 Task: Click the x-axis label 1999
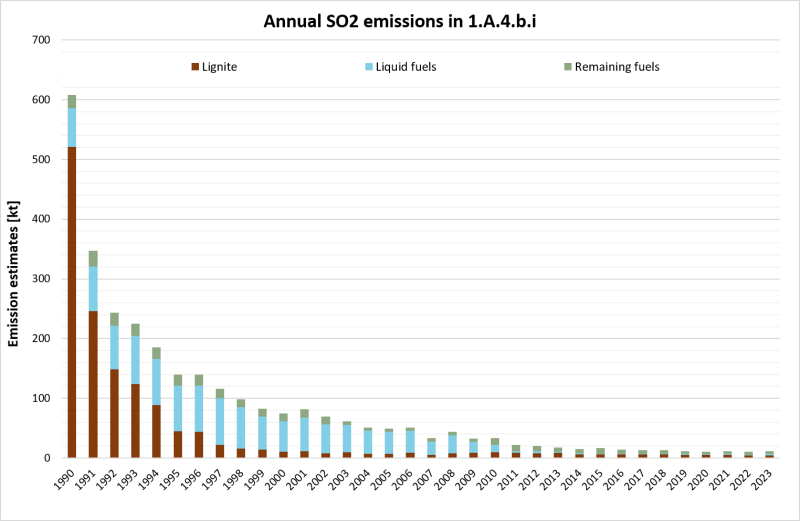pos(255,479)
